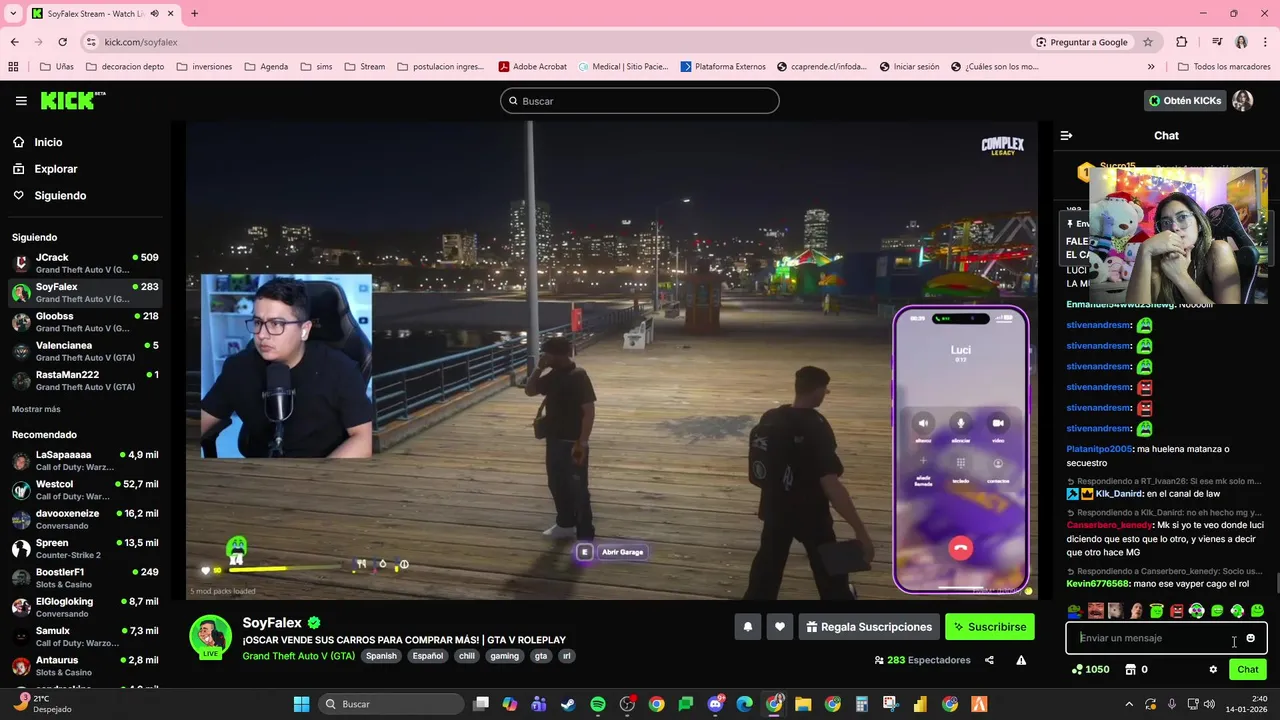The height and width of the screenshot is (720, 1280).
Task: View site information icon in address bar
Action: 91,42
